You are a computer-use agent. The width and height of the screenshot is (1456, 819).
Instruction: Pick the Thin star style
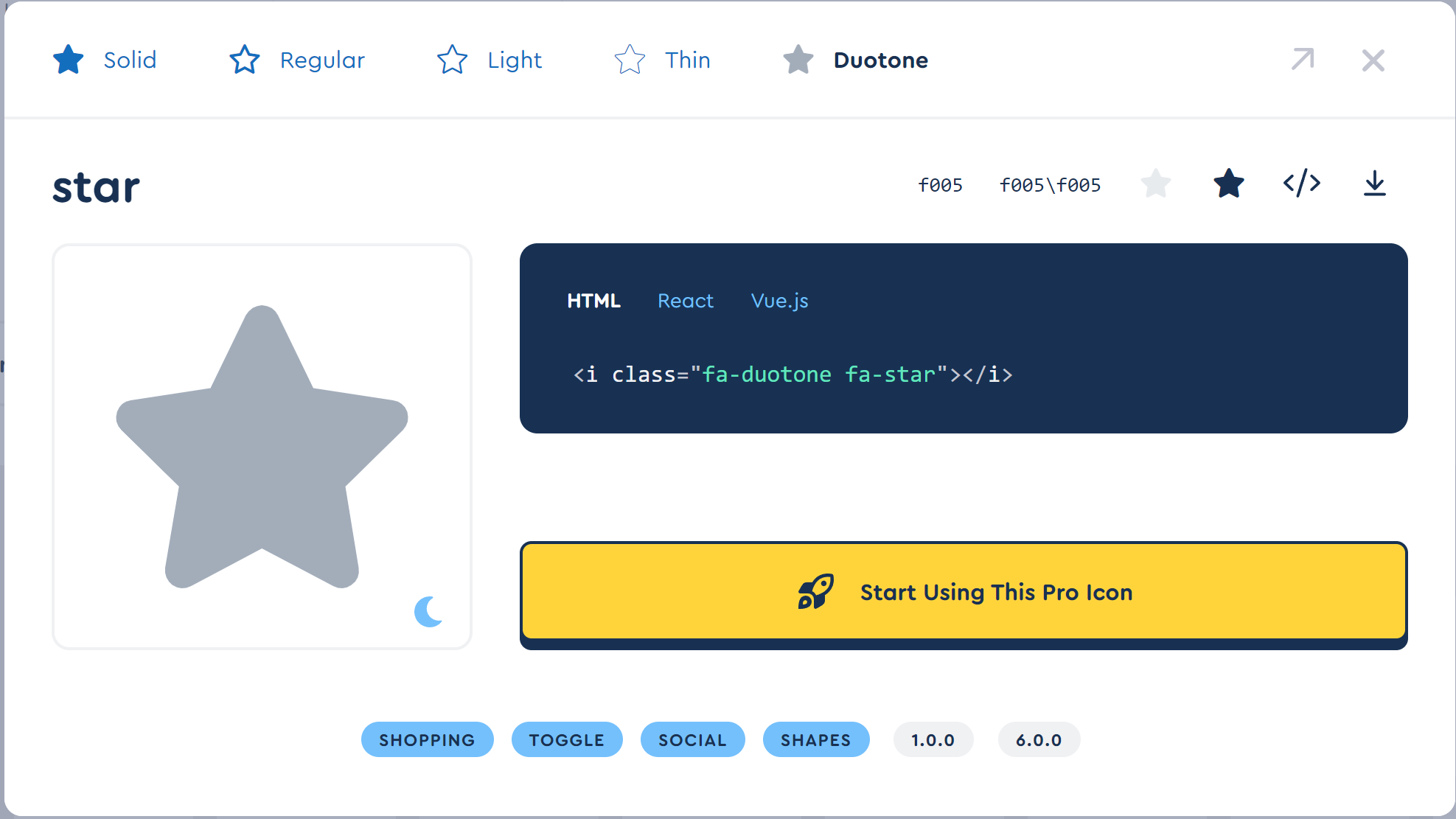[x=662, y=60]
